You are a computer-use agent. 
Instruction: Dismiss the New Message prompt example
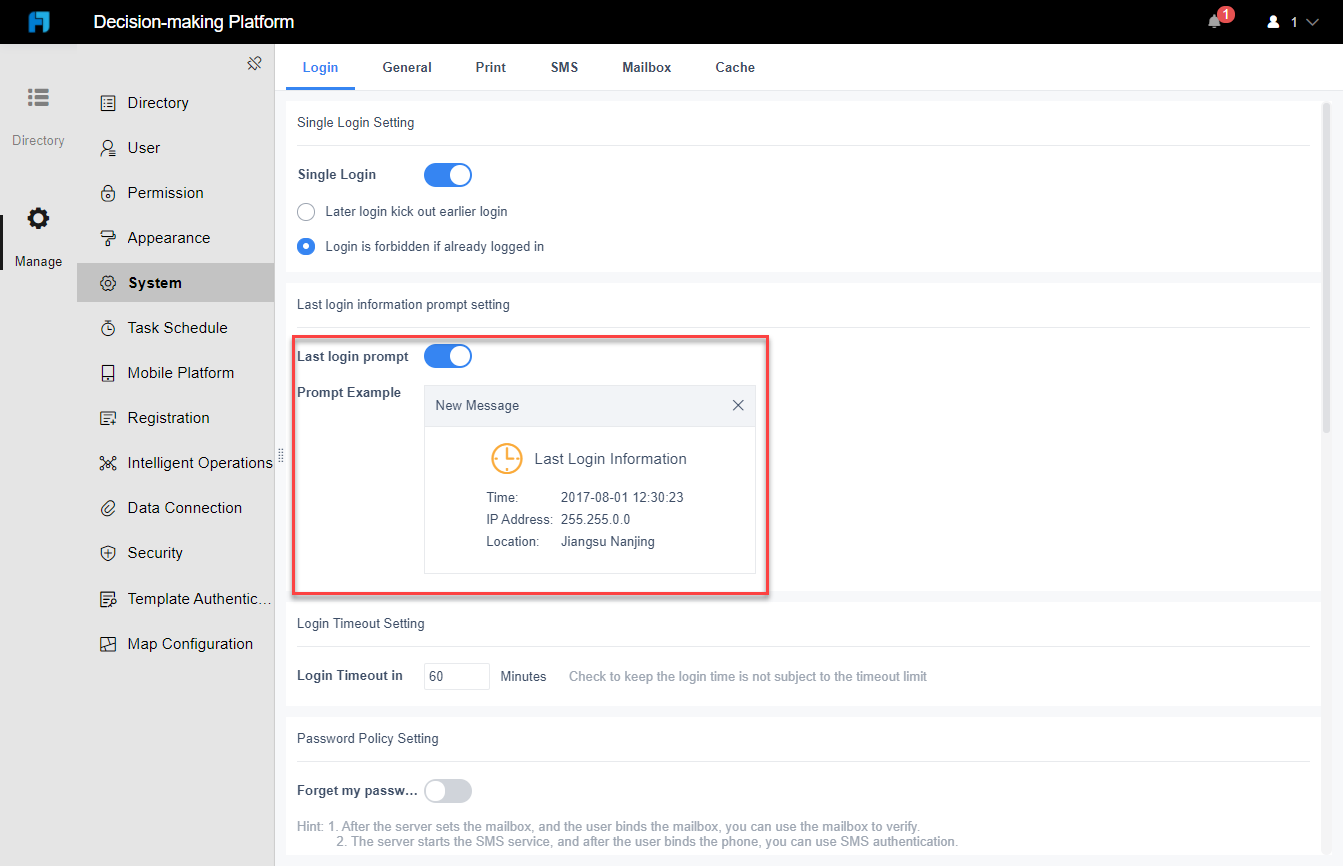click(x=738, y=405)
